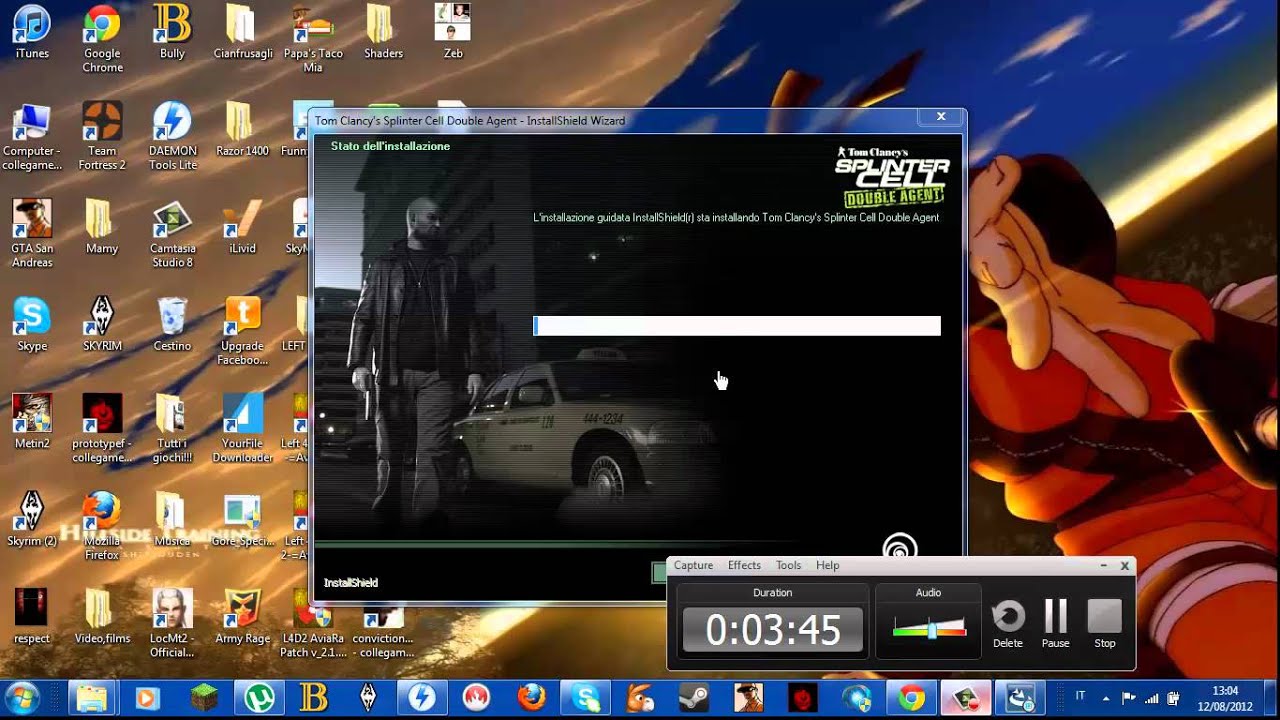The width and height of the screenshot is (1280, 720).
Task: Launch Skype from the desktop
Action: pyautogui.click(x=32, y=324)
